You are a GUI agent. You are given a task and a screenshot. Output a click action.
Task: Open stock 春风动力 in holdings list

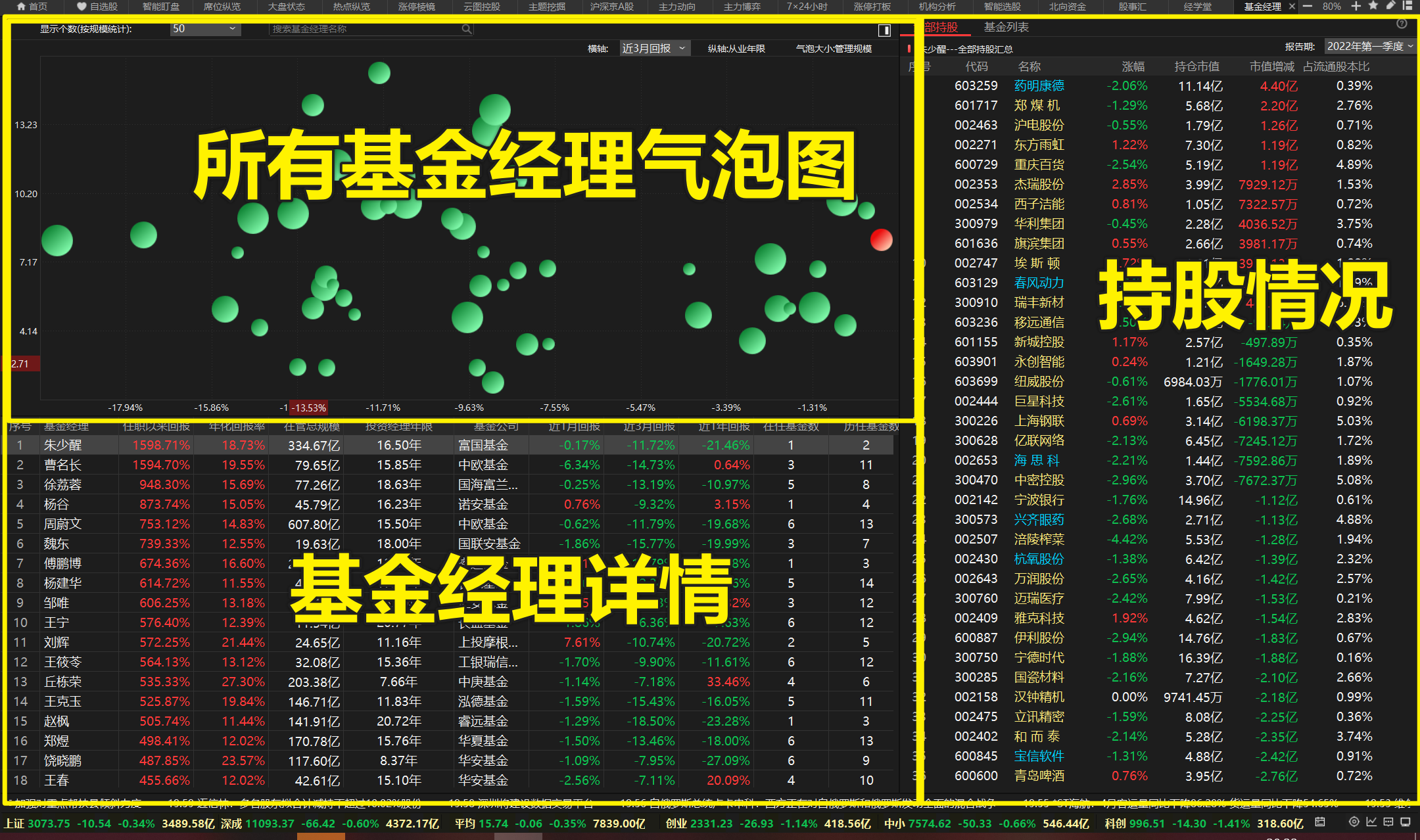[x=1039, y=283]
